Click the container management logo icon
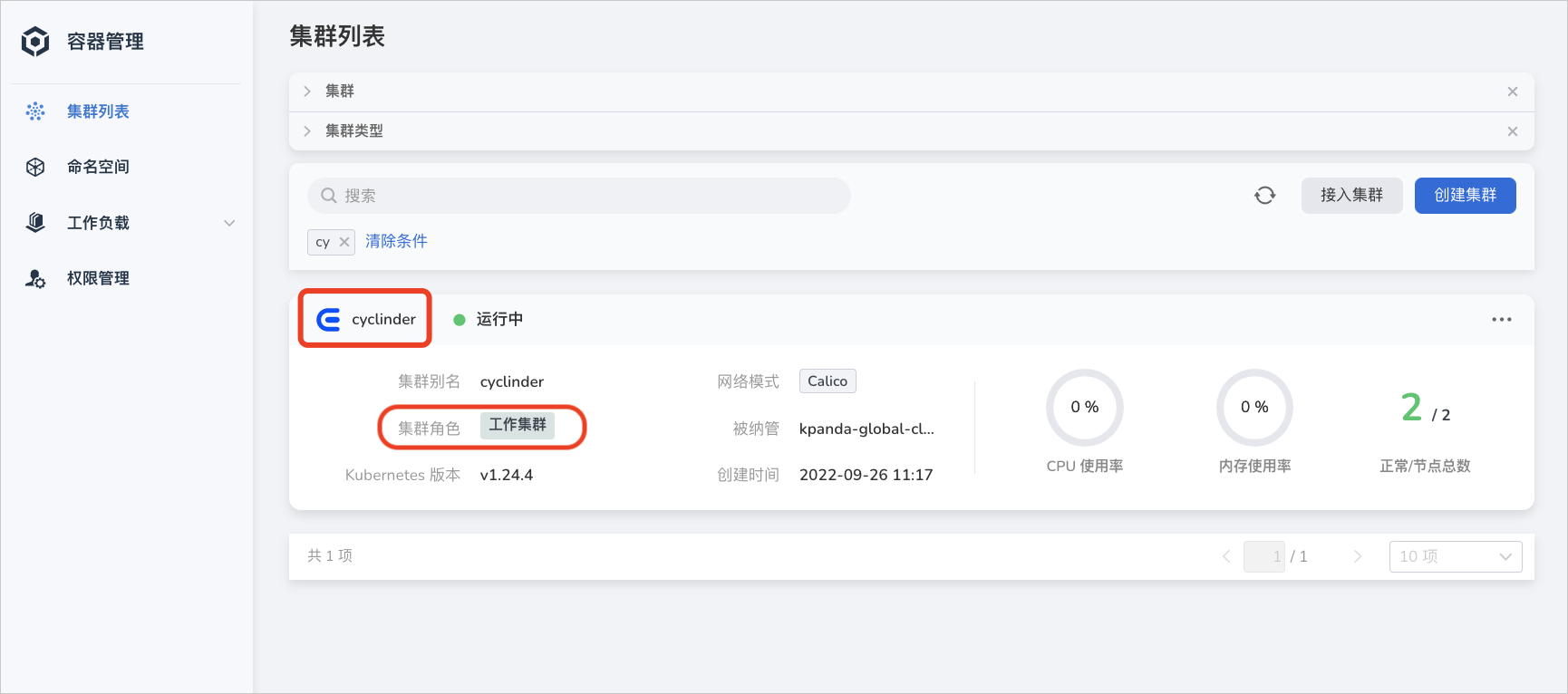Image resolution: width=1568 pixels, height=694 pixels. (x=35, y=41)
